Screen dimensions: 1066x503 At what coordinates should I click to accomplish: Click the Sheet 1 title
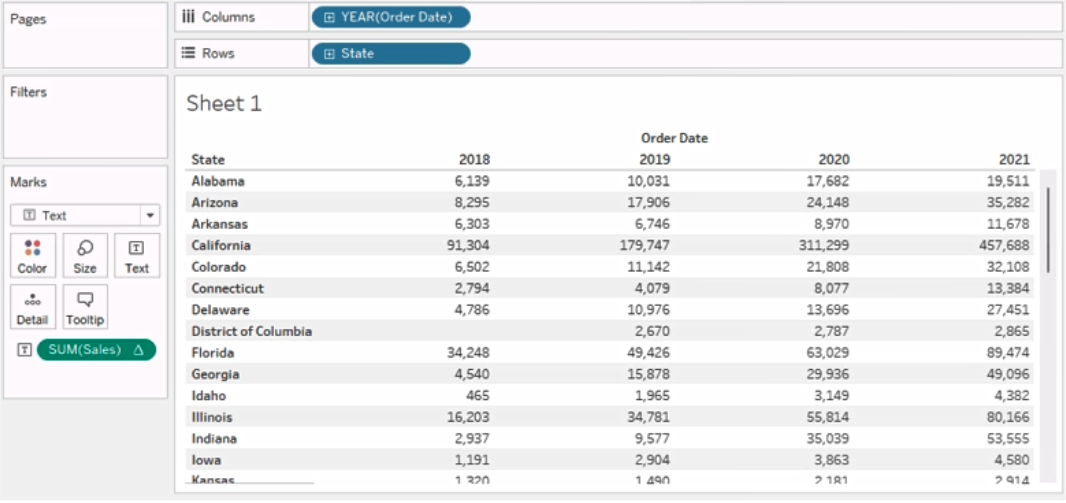tap(224, 104)
